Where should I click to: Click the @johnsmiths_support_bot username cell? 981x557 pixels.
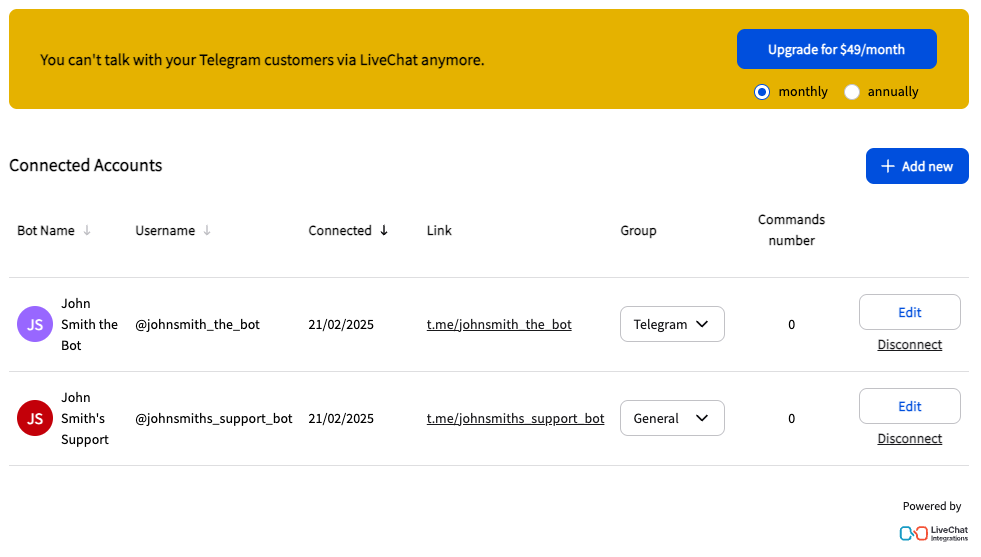point(213,418)
